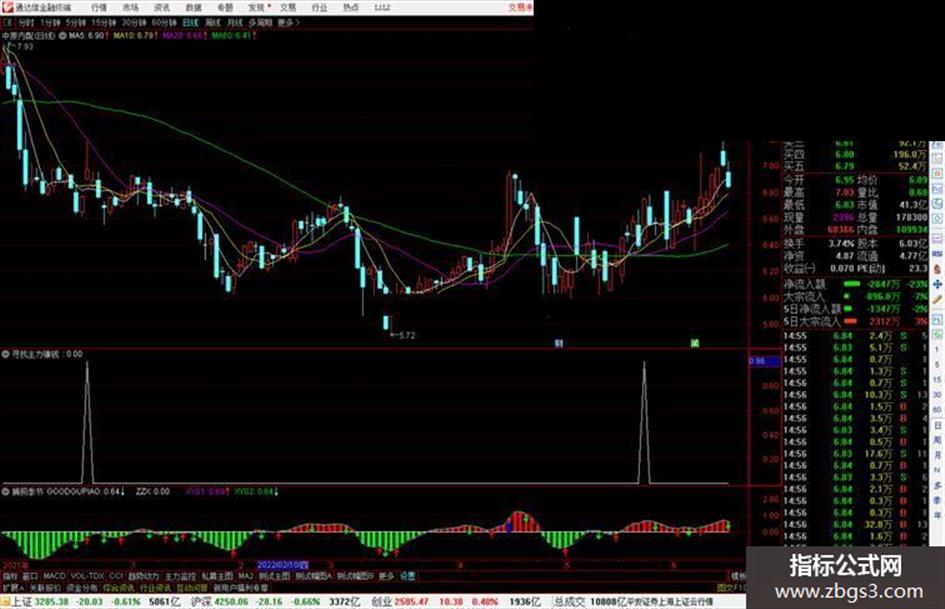Open indicator 设置 settings
Screen dimensions: 945x609
(407, 576)
